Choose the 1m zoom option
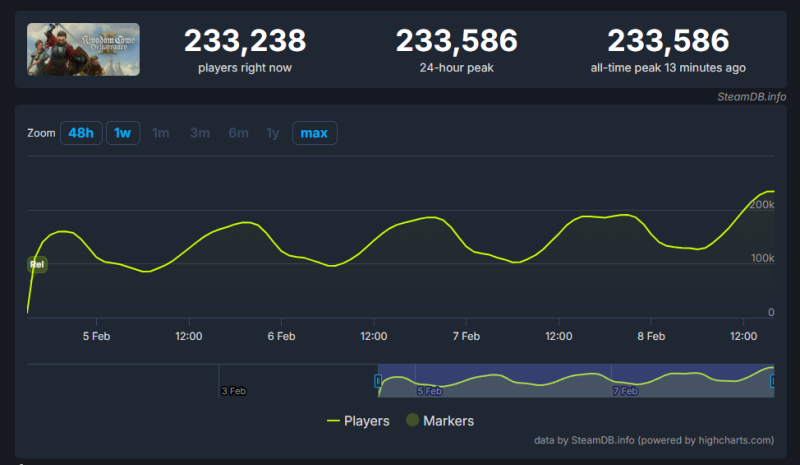800x465 pixels. click(x=161, y=133)
